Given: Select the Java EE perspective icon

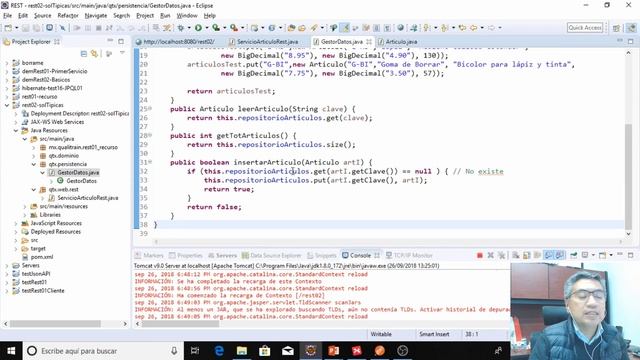Looking at the screenshot, I should (x=631, y=28).
